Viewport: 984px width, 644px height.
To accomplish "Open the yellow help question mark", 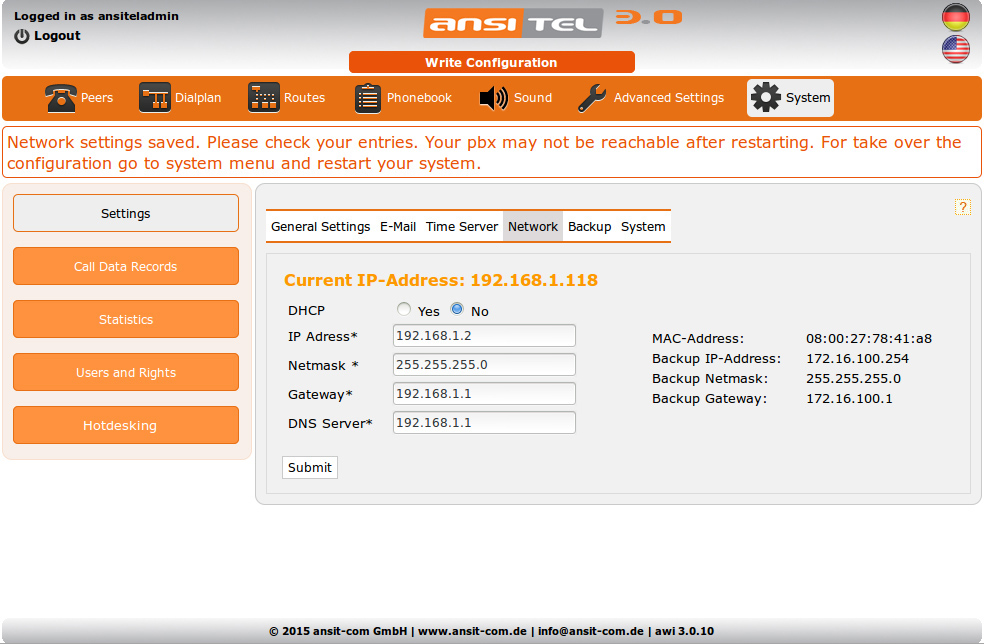I will click(x=963, y=207).
